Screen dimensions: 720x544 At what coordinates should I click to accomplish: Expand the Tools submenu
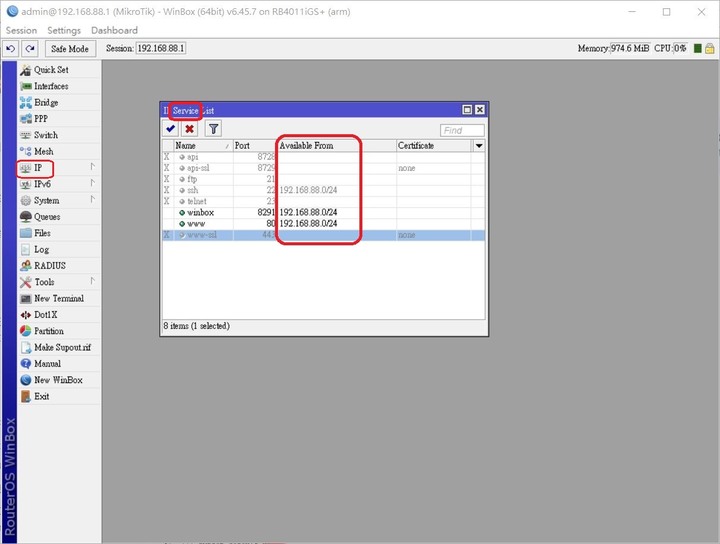(x=59, y=282)
